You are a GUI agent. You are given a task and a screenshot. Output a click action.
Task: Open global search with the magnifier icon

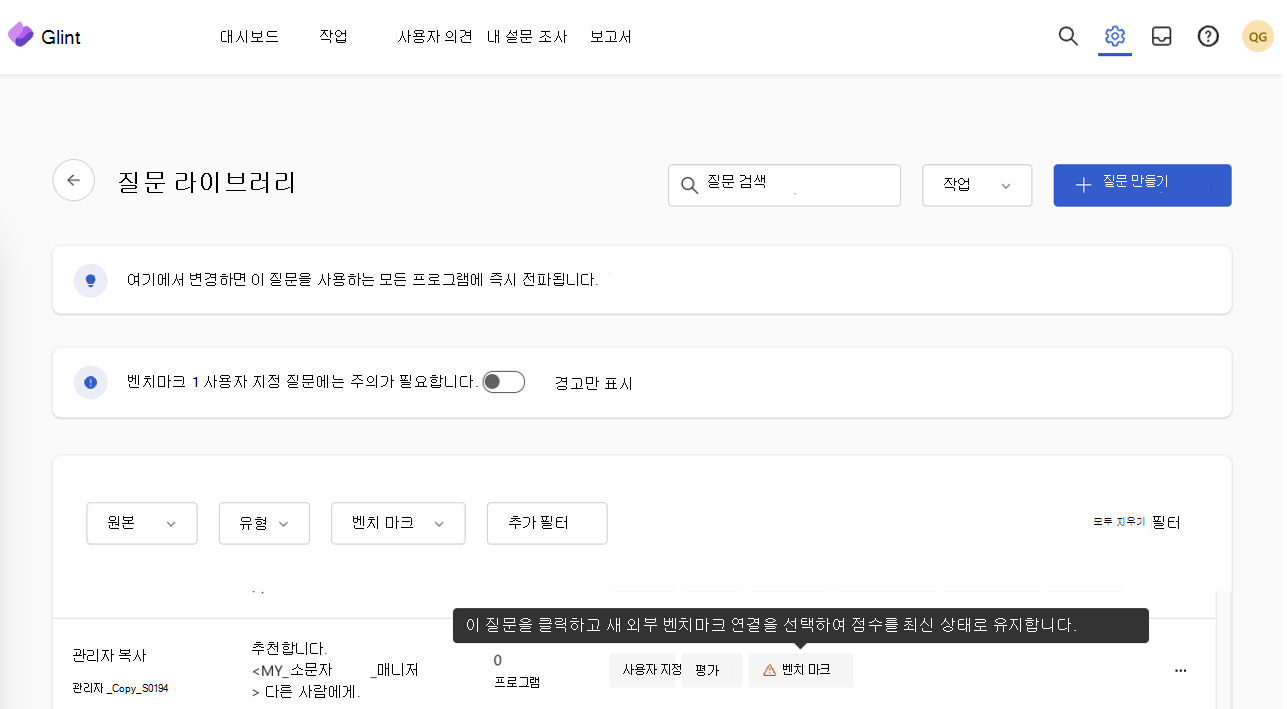click(1067, 36)
